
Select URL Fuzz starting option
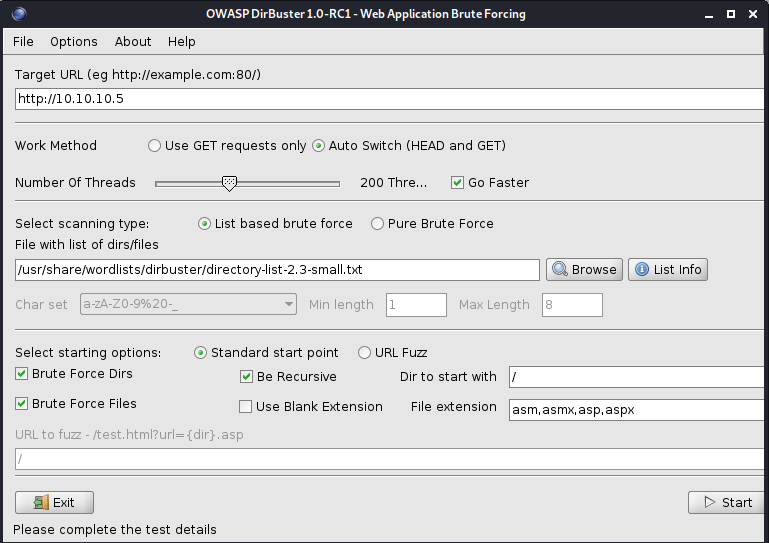pyautogui.click(x=364, y=353)
